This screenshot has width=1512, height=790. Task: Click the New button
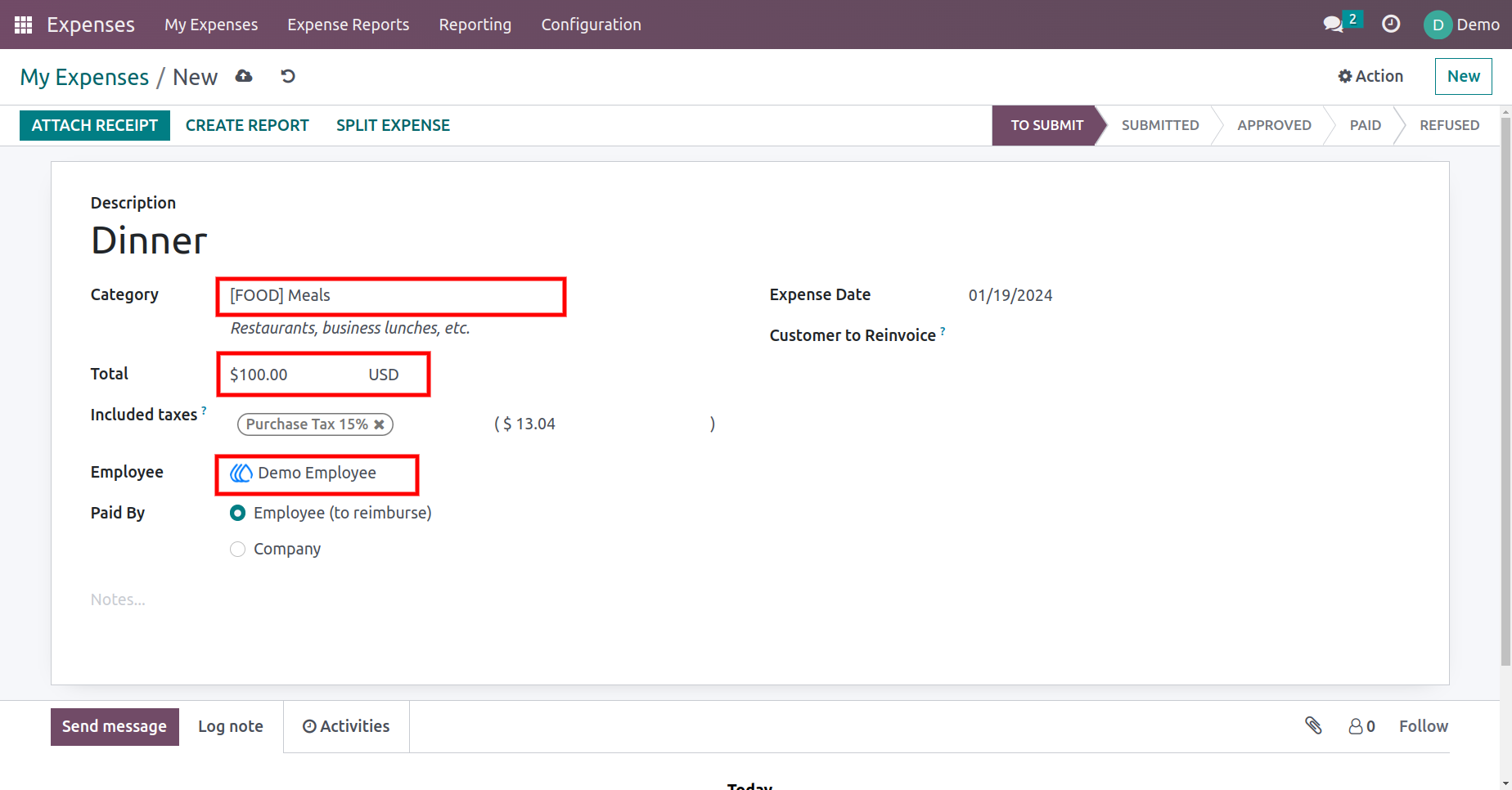[x=1463, y=76]
